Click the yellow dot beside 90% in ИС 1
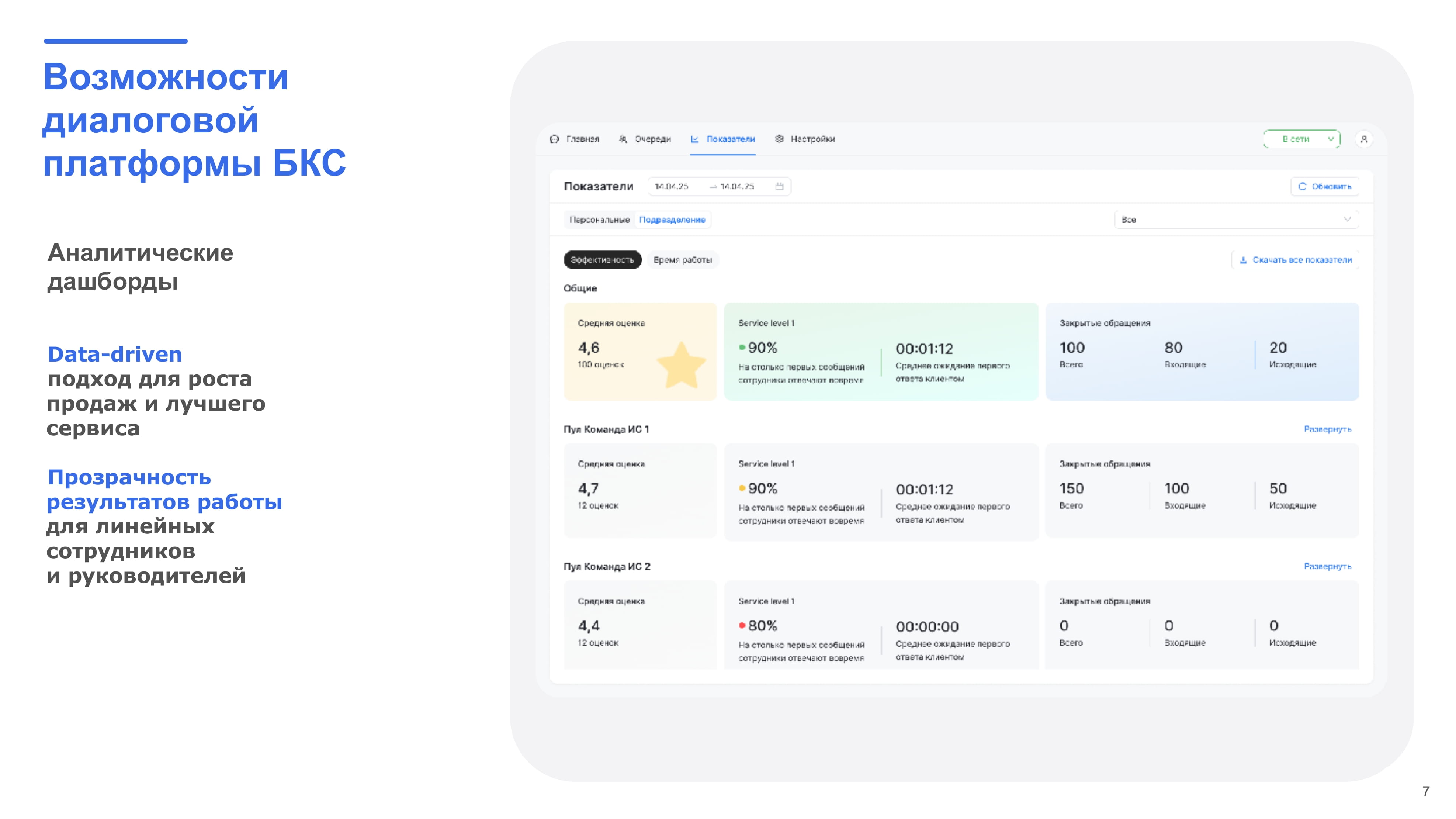This screenshot has height=819, width=1456. point(742,488)
